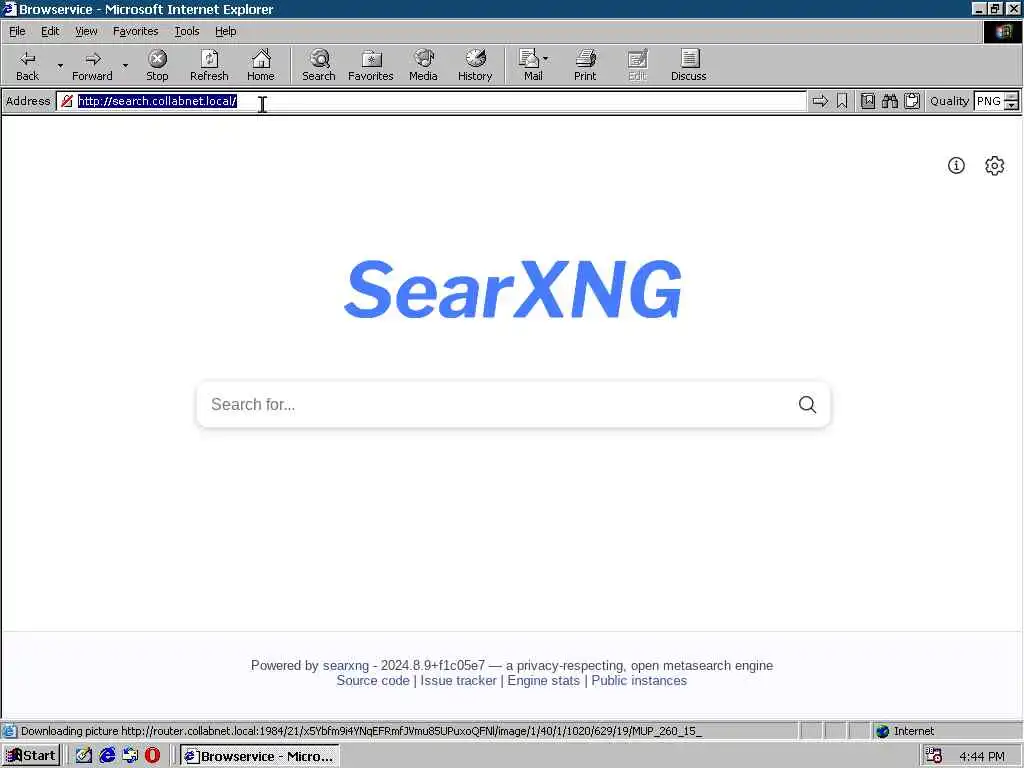
Task: Open the Back history dropdown arrow
Action: 60,65
